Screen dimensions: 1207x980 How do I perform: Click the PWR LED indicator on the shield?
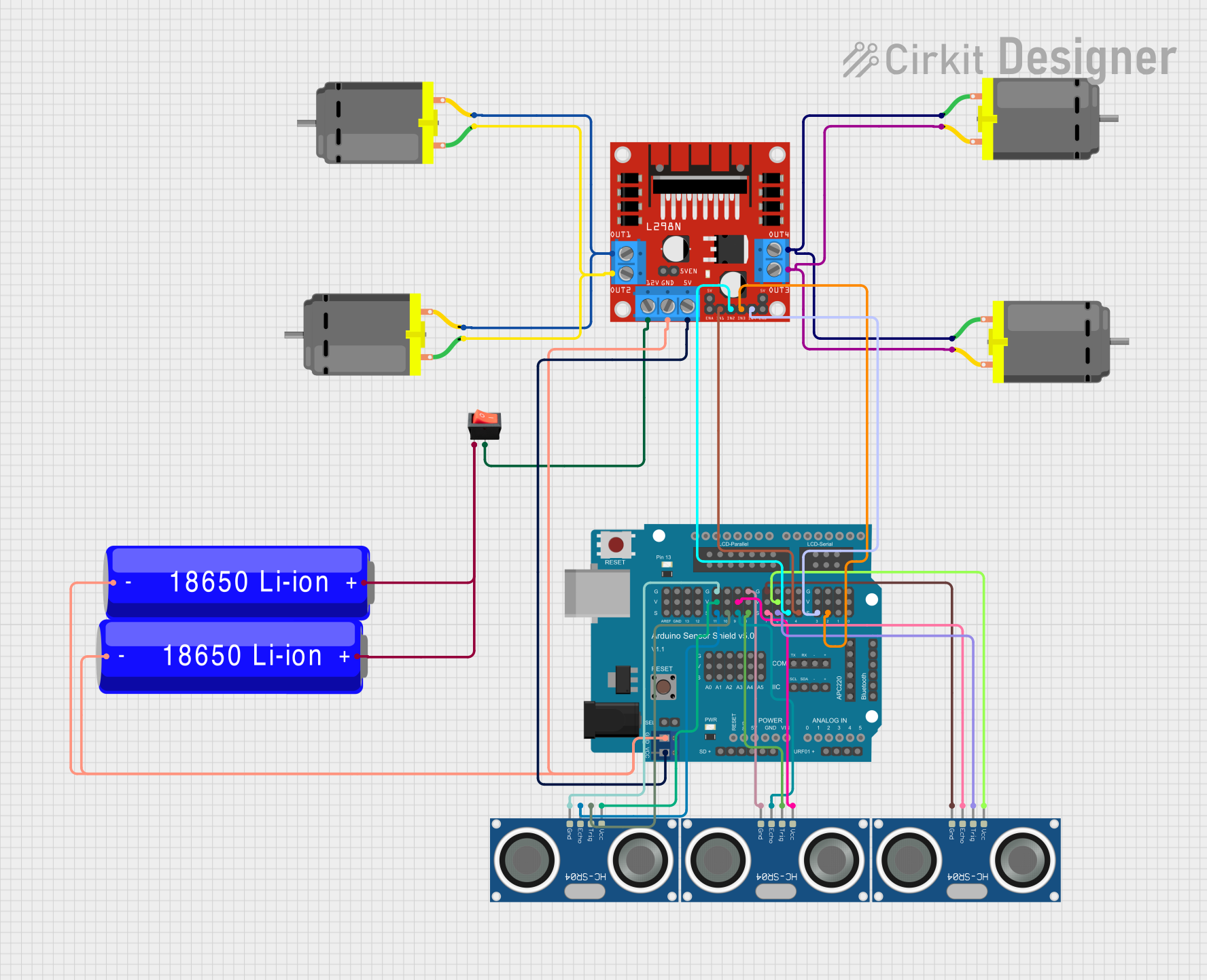[710, 727]
